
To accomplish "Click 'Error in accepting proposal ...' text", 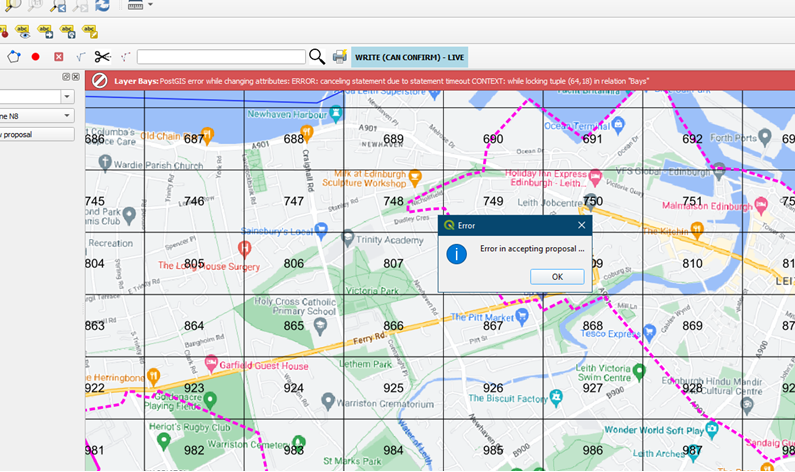I will tap(532, 249).
